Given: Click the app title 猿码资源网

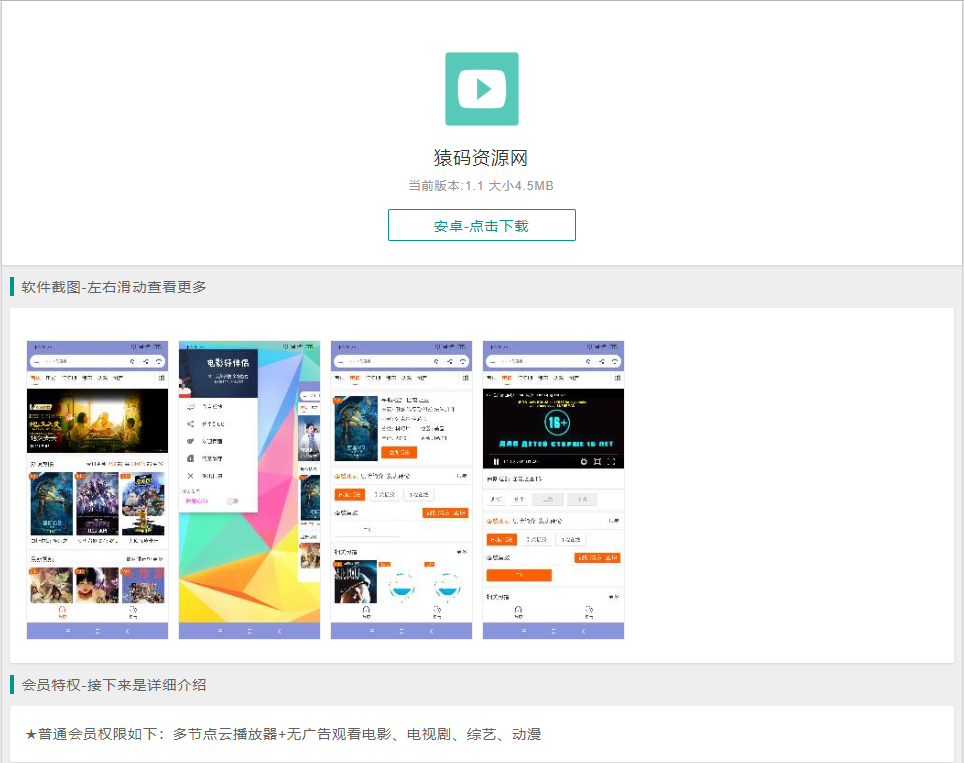Looking at the screenshot, I should tap(481, 158).
